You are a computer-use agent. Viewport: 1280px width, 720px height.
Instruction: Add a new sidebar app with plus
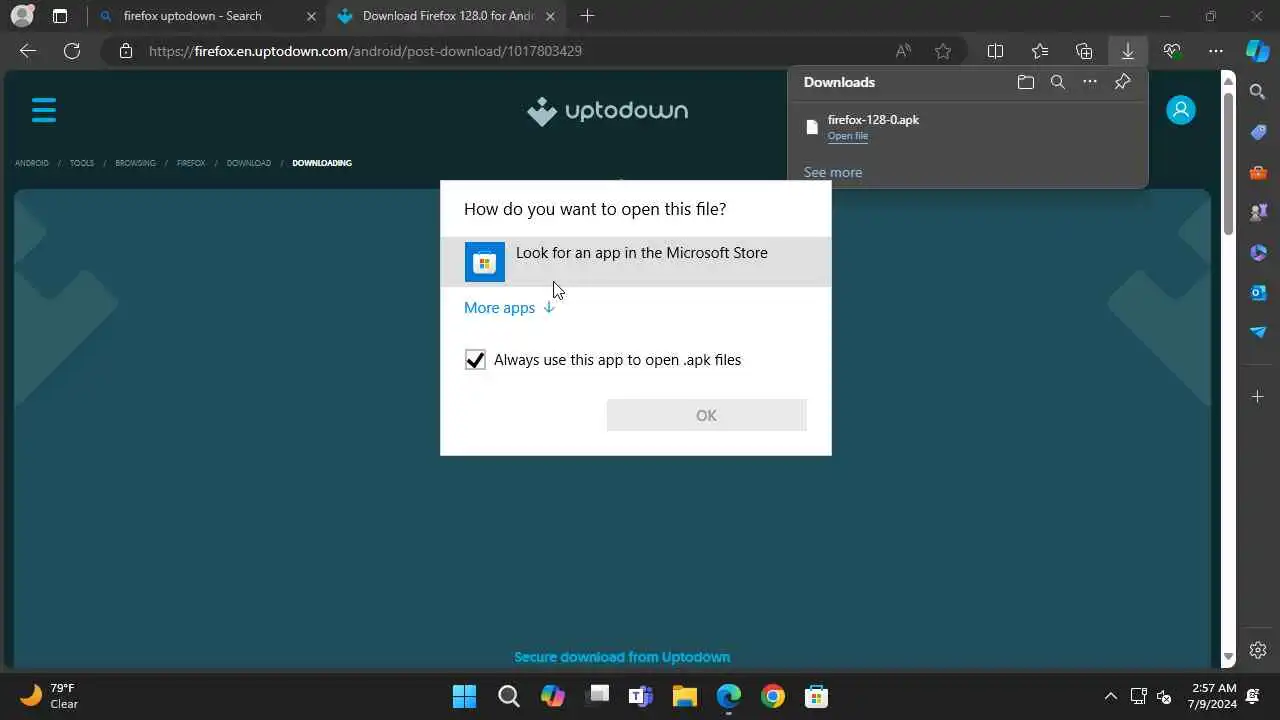[1258, 397]
